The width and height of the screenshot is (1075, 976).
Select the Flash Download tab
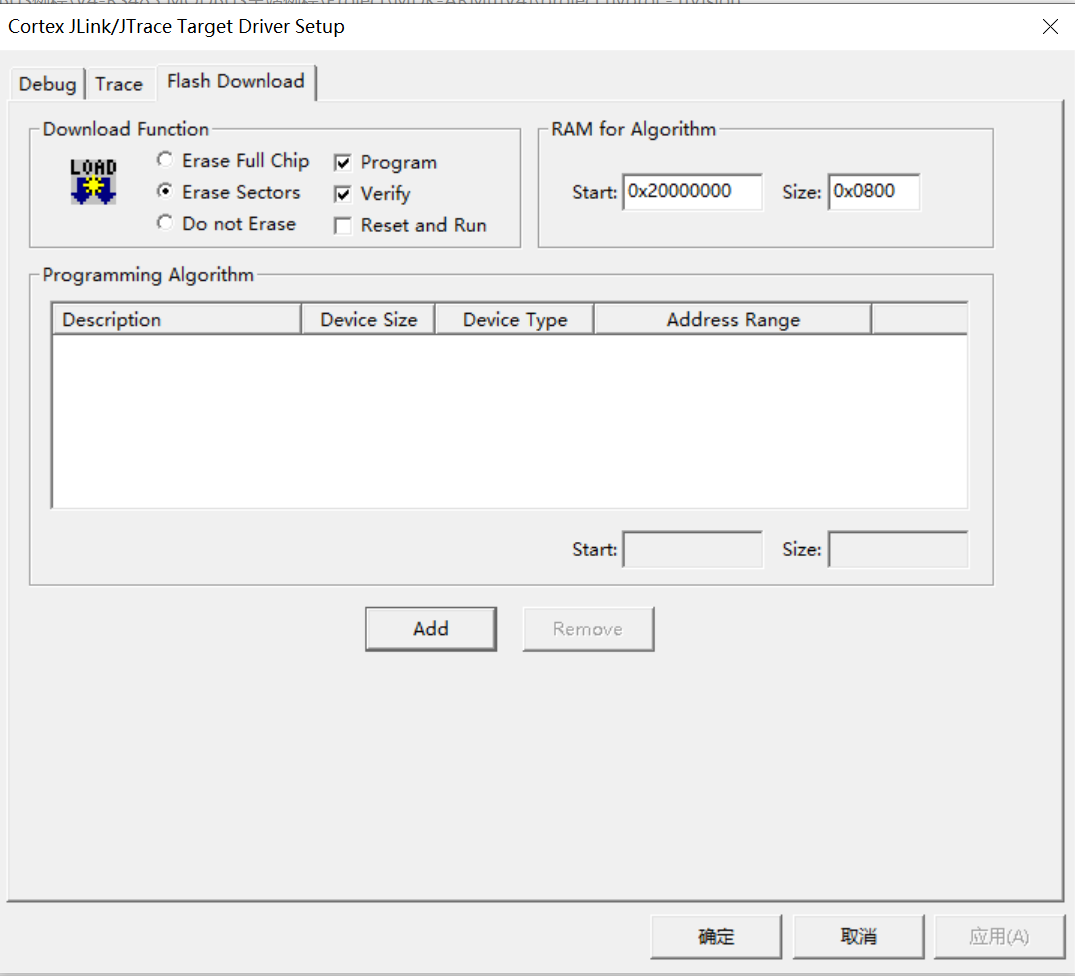(236, 82)
